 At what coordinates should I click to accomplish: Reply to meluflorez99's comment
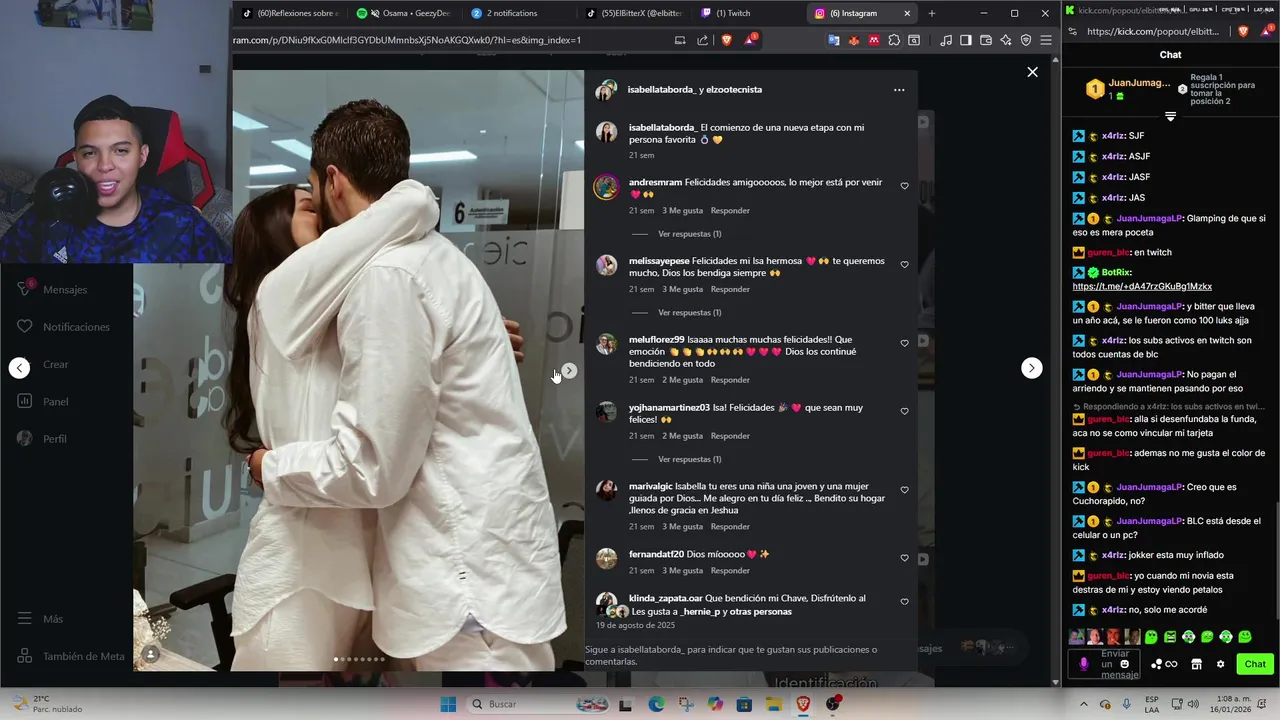click(x=730, y=380)
